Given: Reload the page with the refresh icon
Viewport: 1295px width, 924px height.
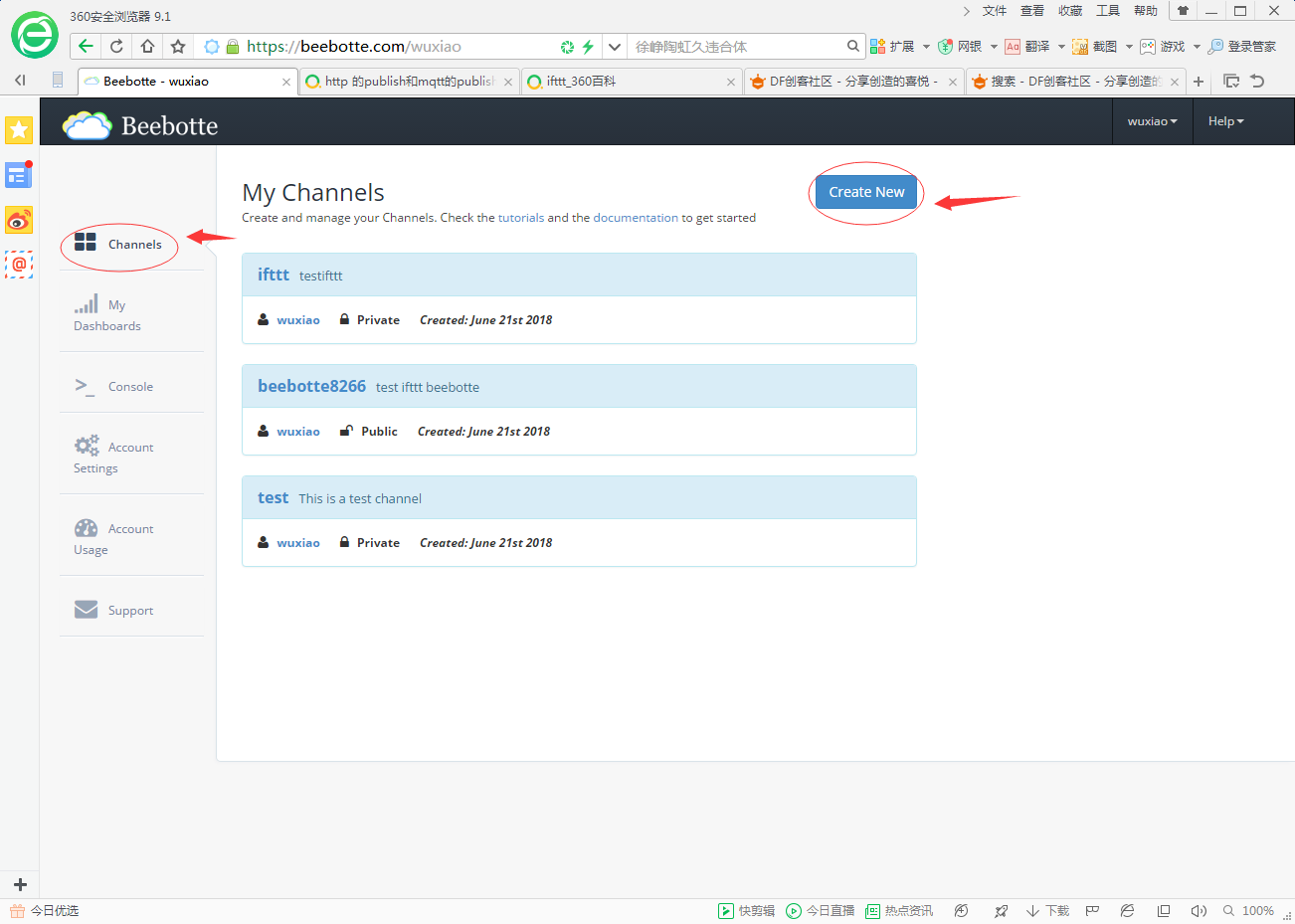Looking at the screenshot, I should 116,47.
